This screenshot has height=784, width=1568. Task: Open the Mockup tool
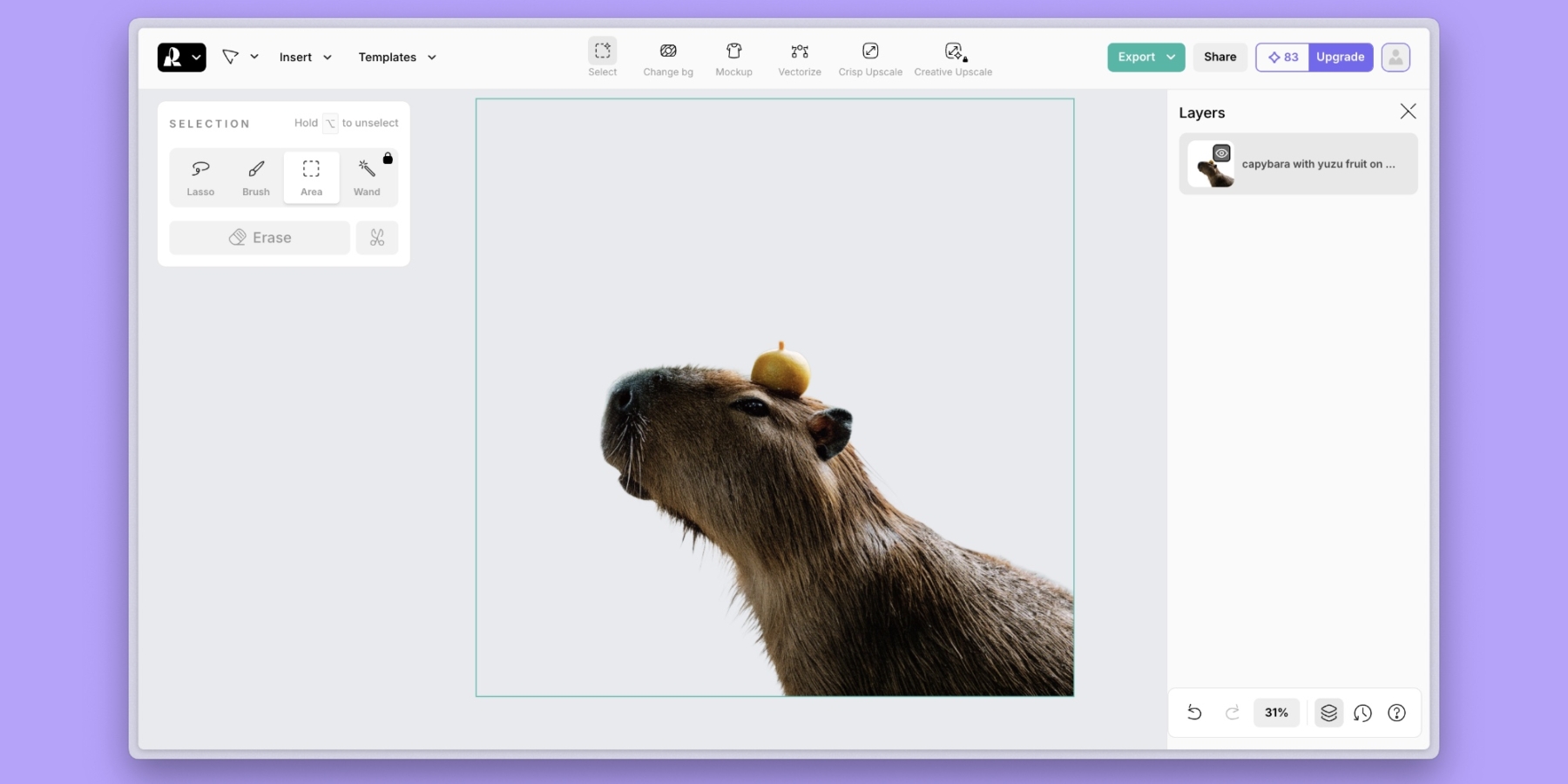click(733, 58)
